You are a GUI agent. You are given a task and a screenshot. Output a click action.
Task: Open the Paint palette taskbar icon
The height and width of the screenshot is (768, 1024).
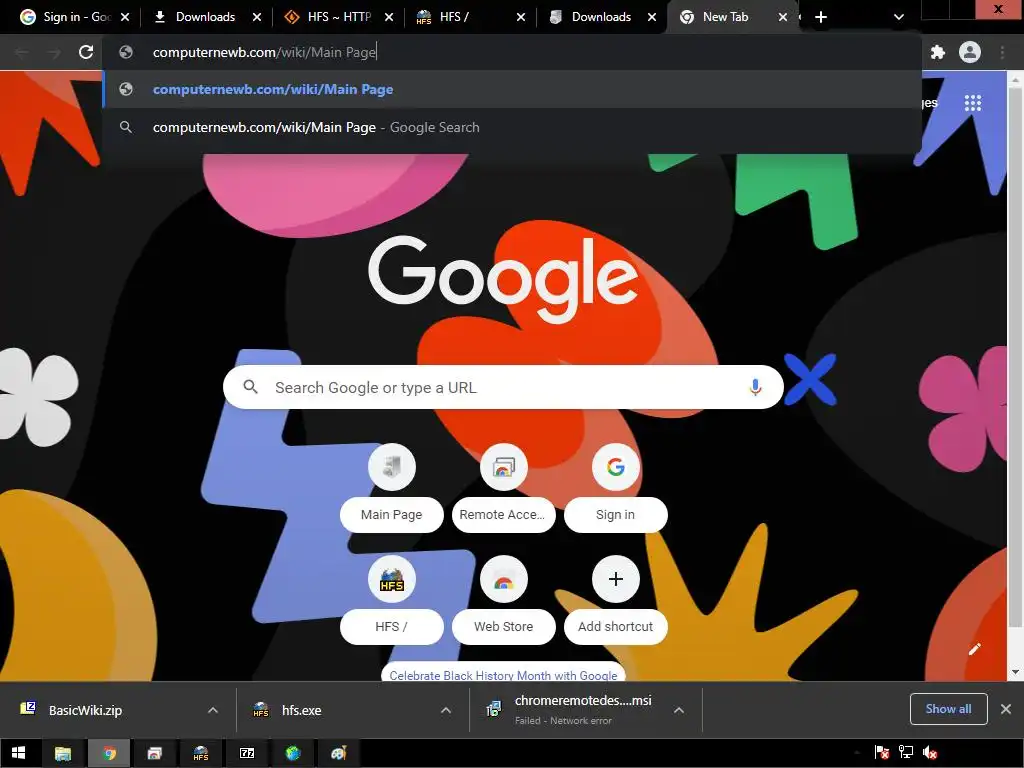tap(339, 753)
